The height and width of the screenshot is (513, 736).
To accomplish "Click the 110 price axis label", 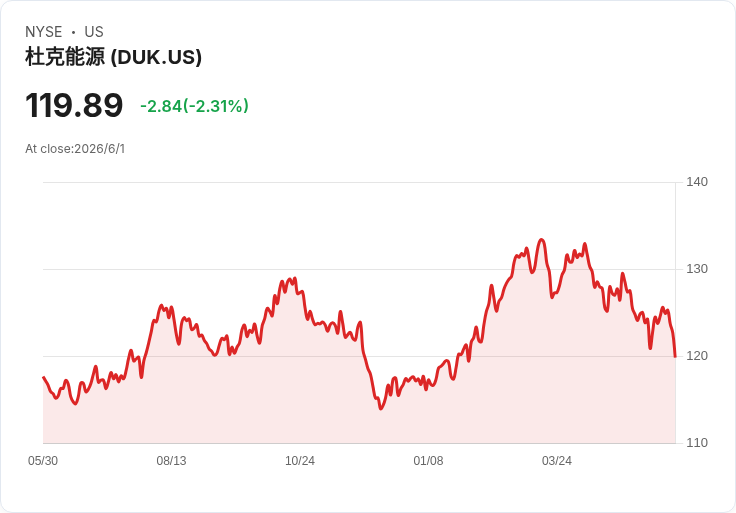I will pyautogui.click(x=697, y=443).
